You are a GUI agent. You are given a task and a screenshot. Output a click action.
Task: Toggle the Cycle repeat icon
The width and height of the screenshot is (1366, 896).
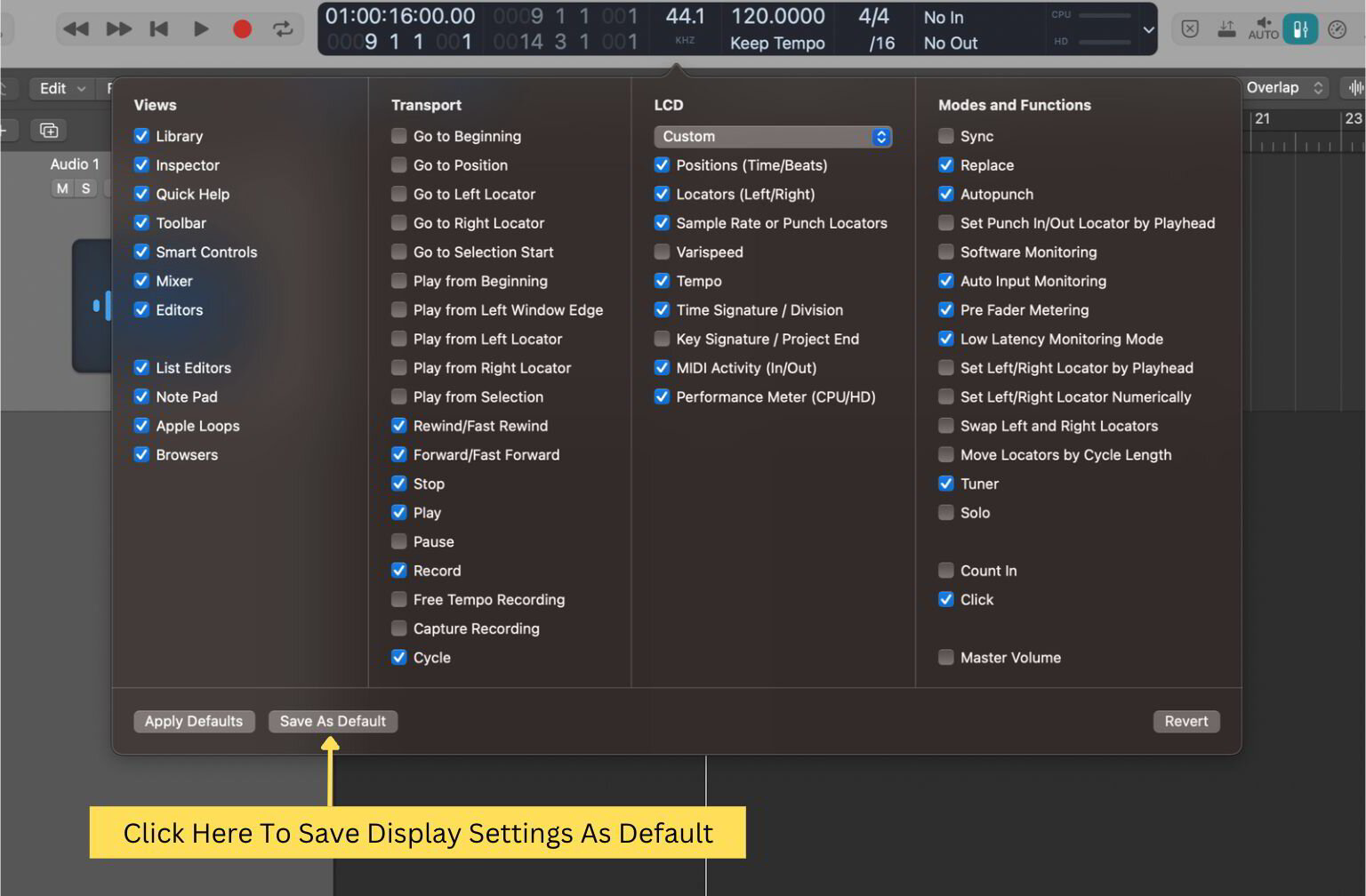[x=283, y=28]
